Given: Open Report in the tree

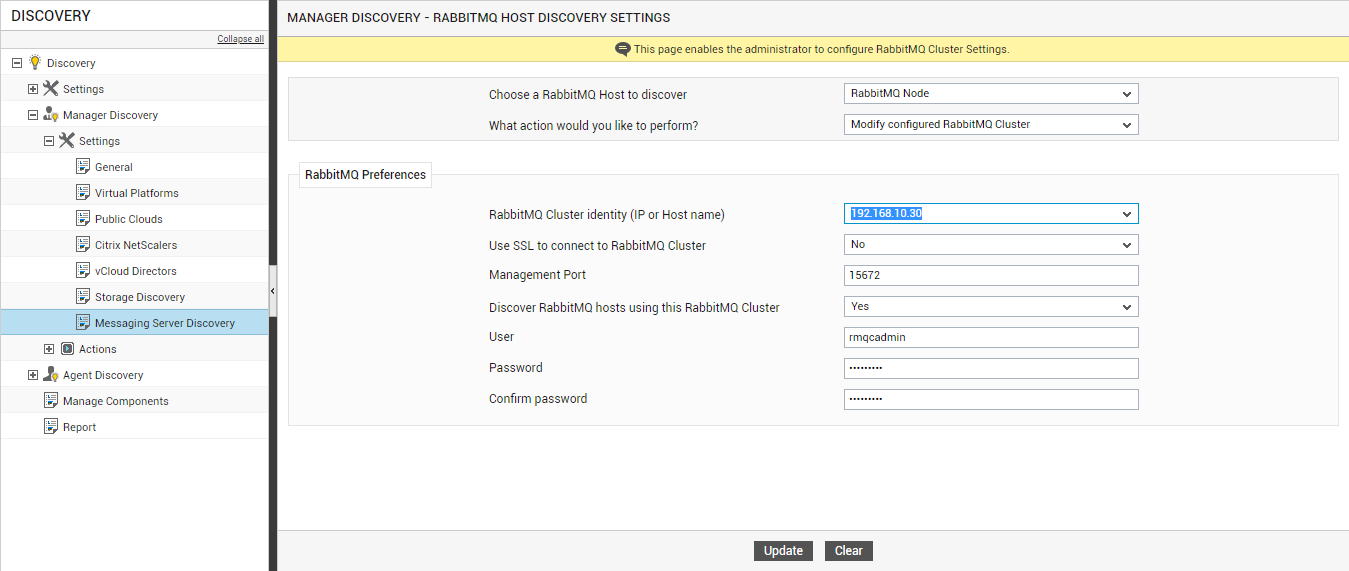Looking at the screenshot, I should [x=80, y=427].
